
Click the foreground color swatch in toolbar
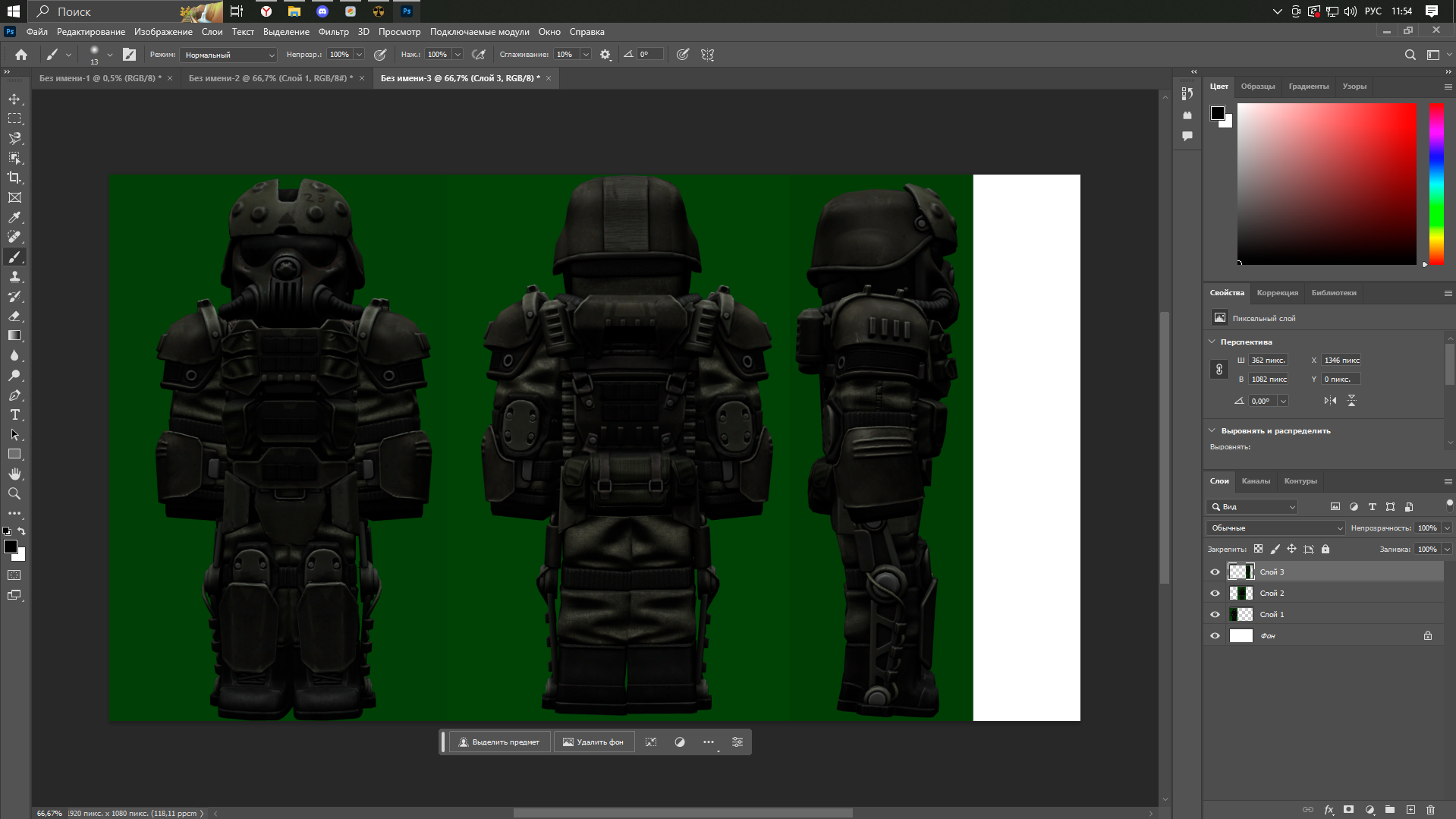pos(11,547)
